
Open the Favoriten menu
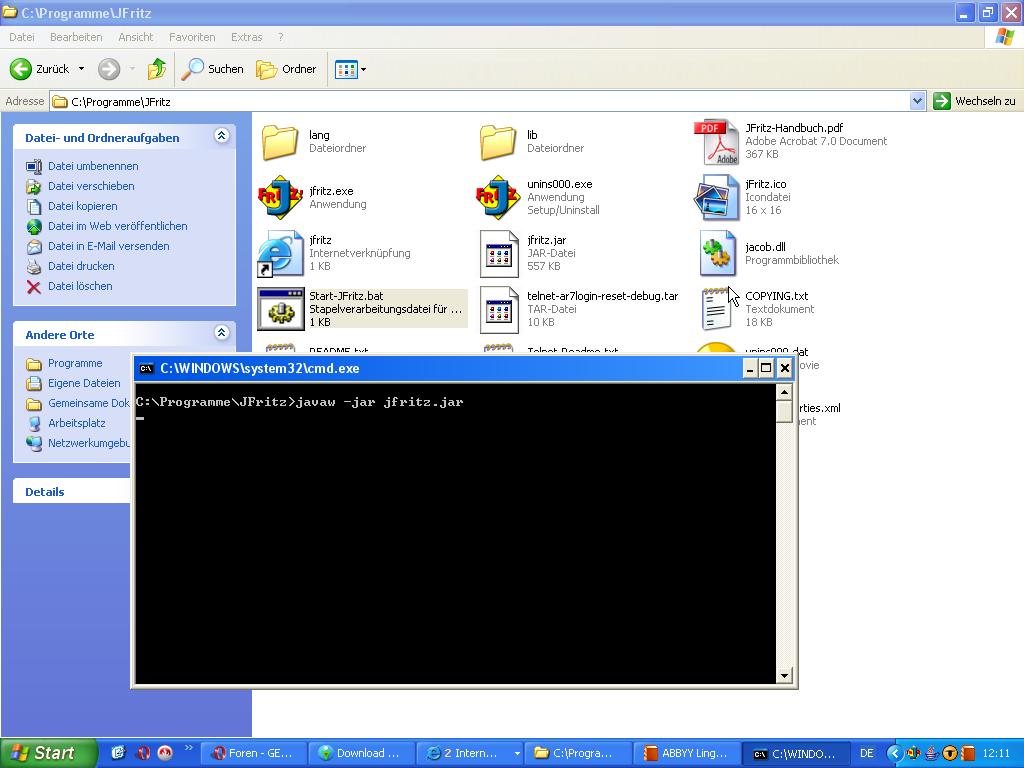[192, 37]
